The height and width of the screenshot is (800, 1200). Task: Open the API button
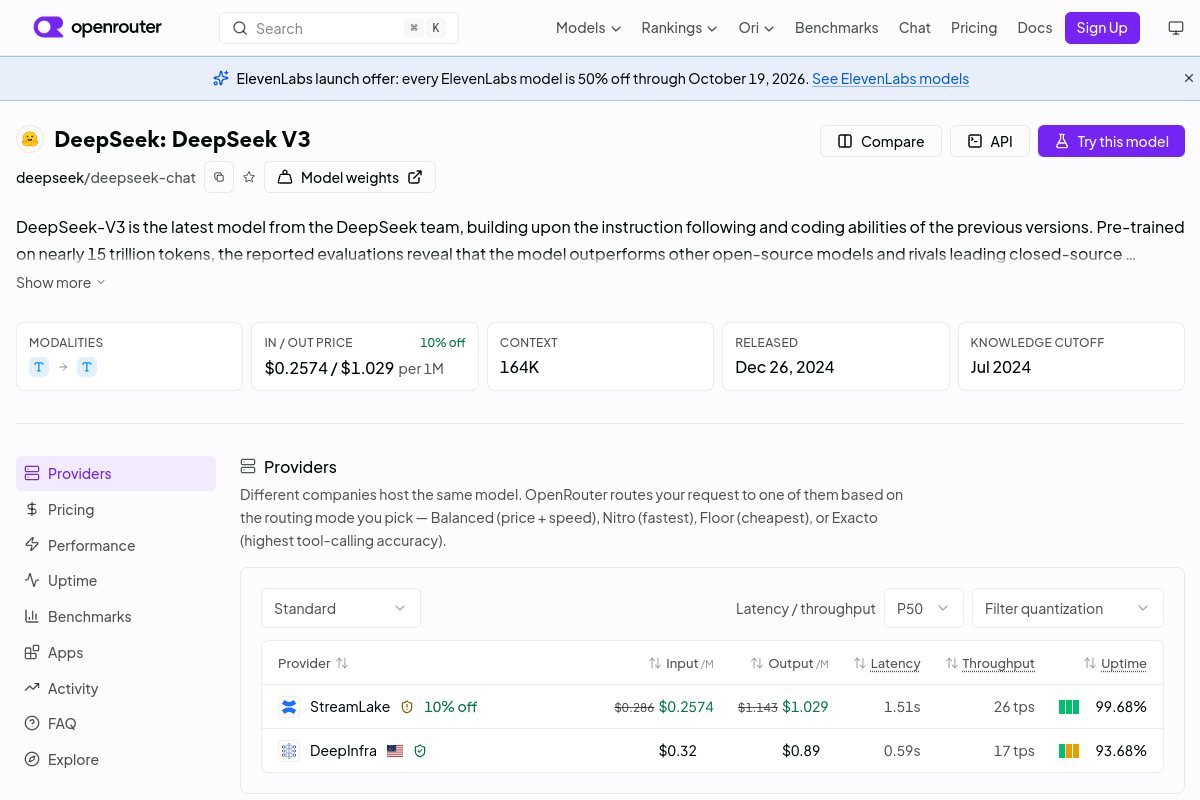(x=989, y=141)
